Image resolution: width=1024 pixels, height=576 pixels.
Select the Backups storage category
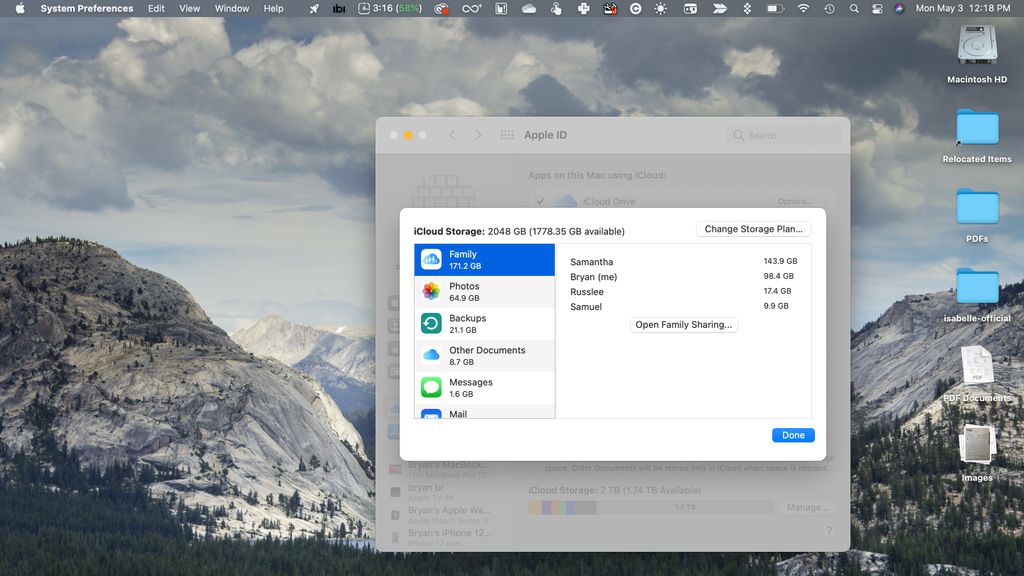484,323
